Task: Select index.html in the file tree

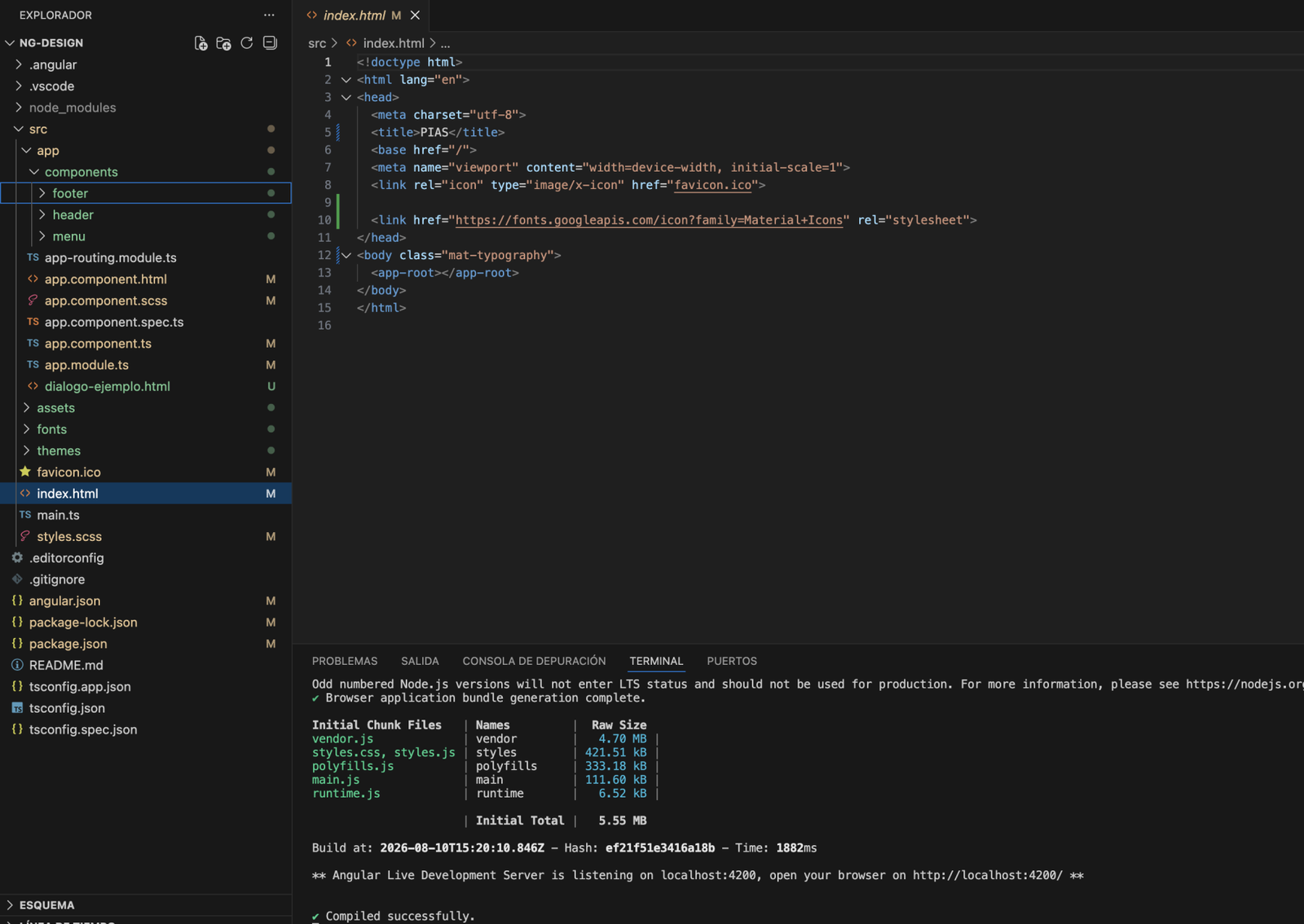Action: pyautogui.click(x=147, y=494)
